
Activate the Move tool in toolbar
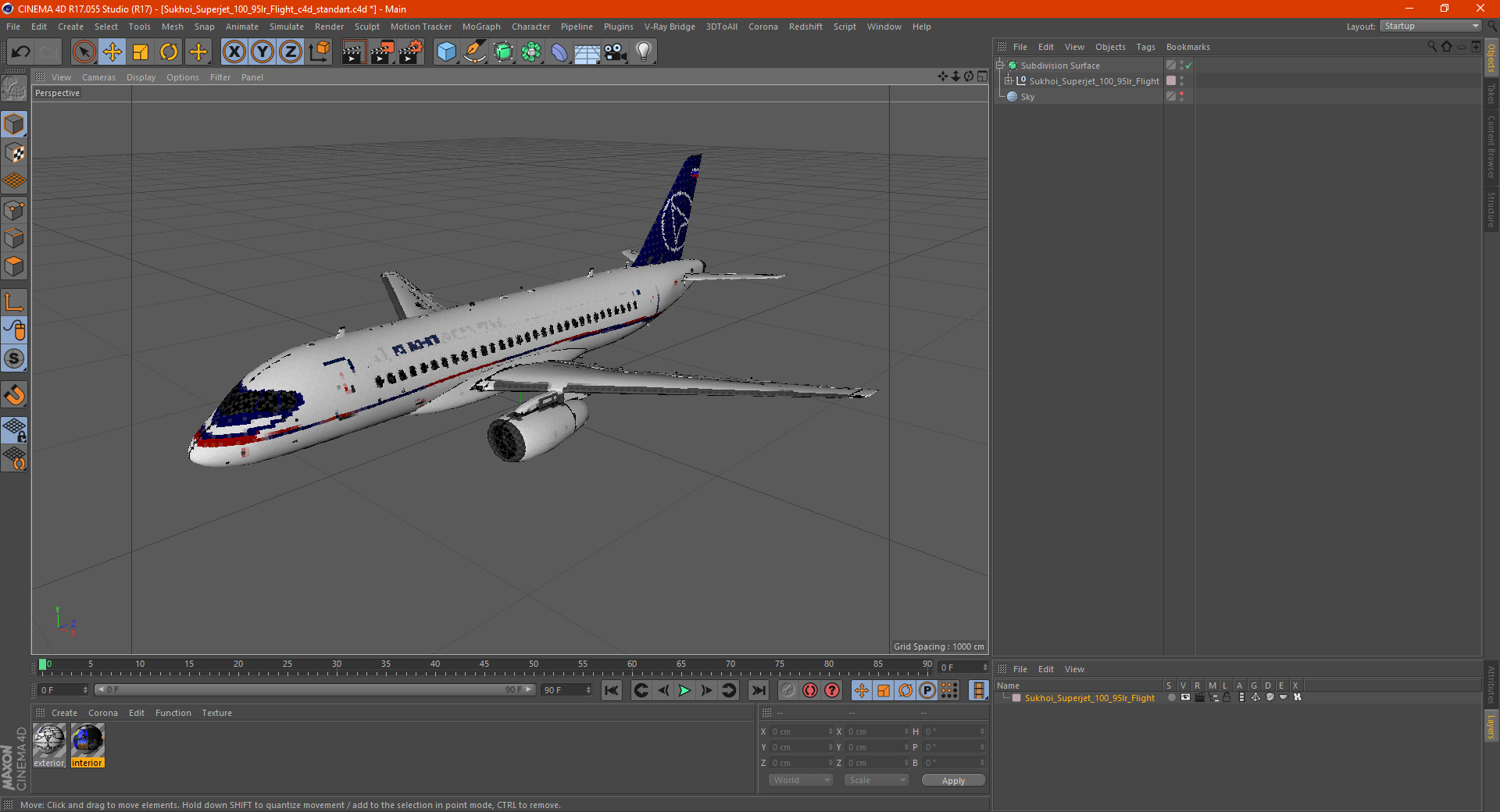point(112,52)
